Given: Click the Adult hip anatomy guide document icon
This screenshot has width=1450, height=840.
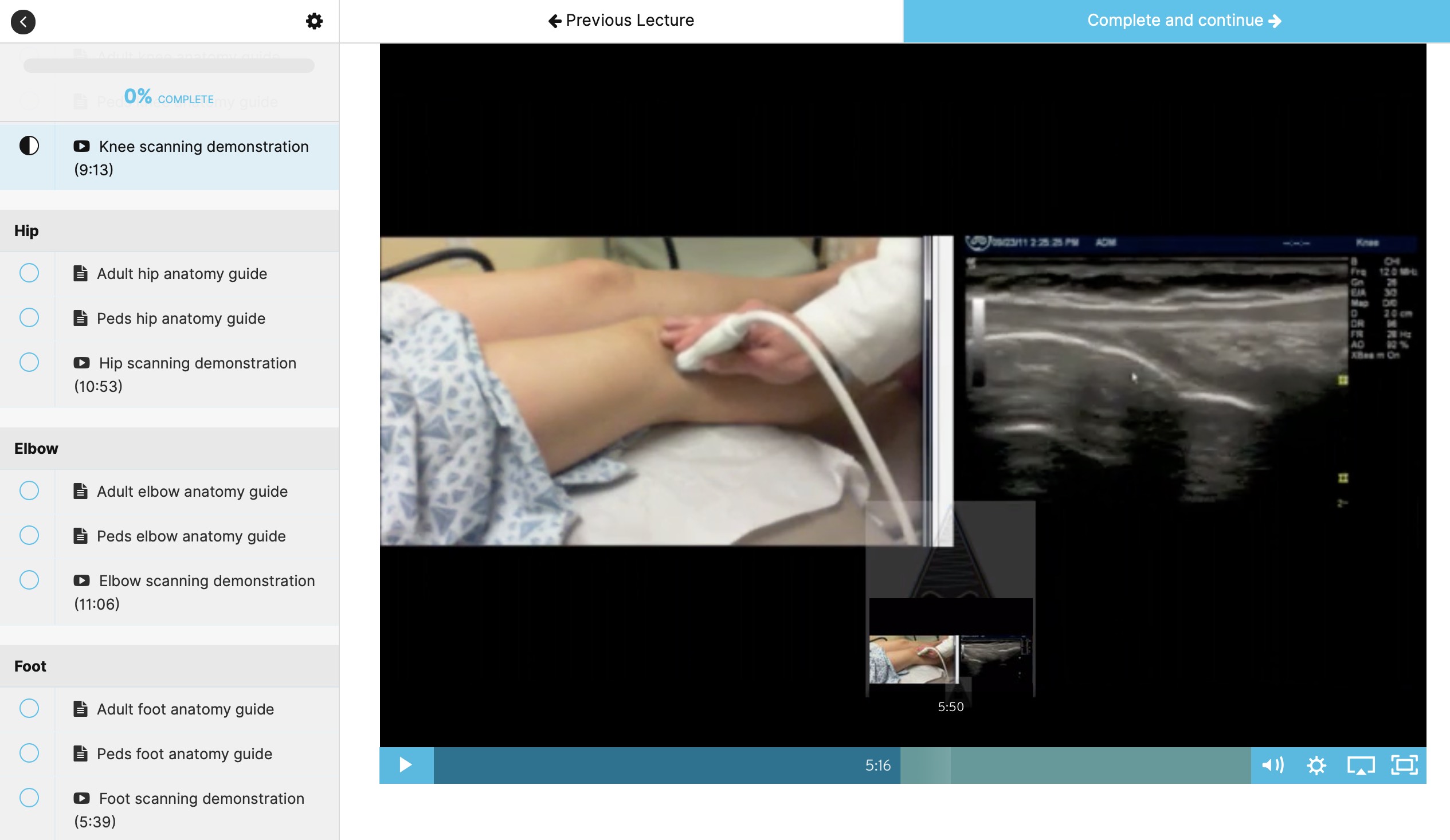Looking at the screenshot, I should [x=81, y=273].
